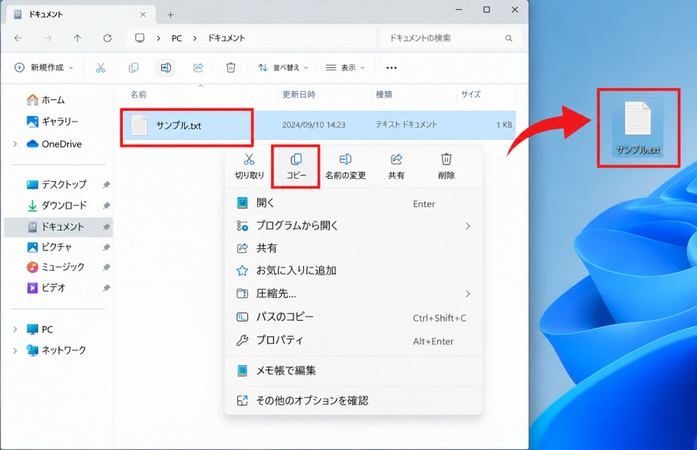This screenshot has height=450, width=697.
Task: Click プロパティ menu entry
Action: point(353,341)
